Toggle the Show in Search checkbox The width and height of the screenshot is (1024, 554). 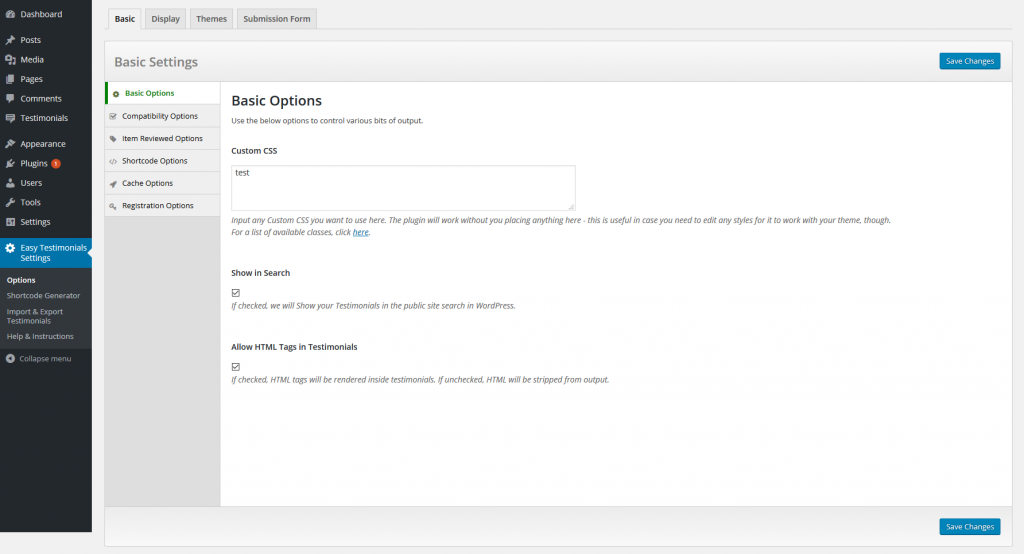click(x=236, y=293)
